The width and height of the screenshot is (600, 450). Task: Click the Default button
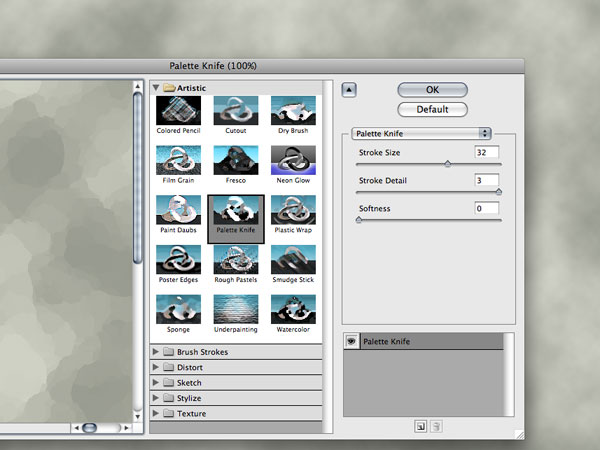(432, 109)
